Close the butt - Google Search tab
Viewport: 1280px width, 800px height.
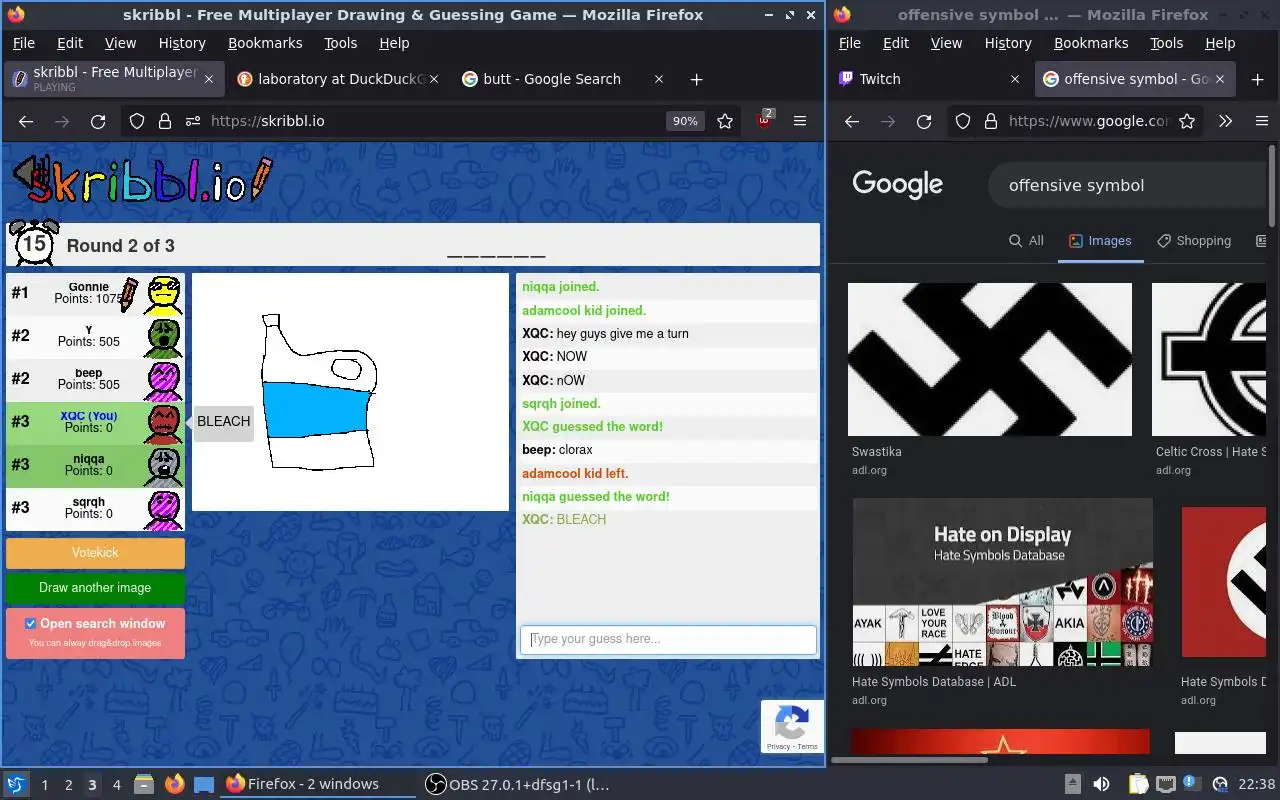(659, 79)
